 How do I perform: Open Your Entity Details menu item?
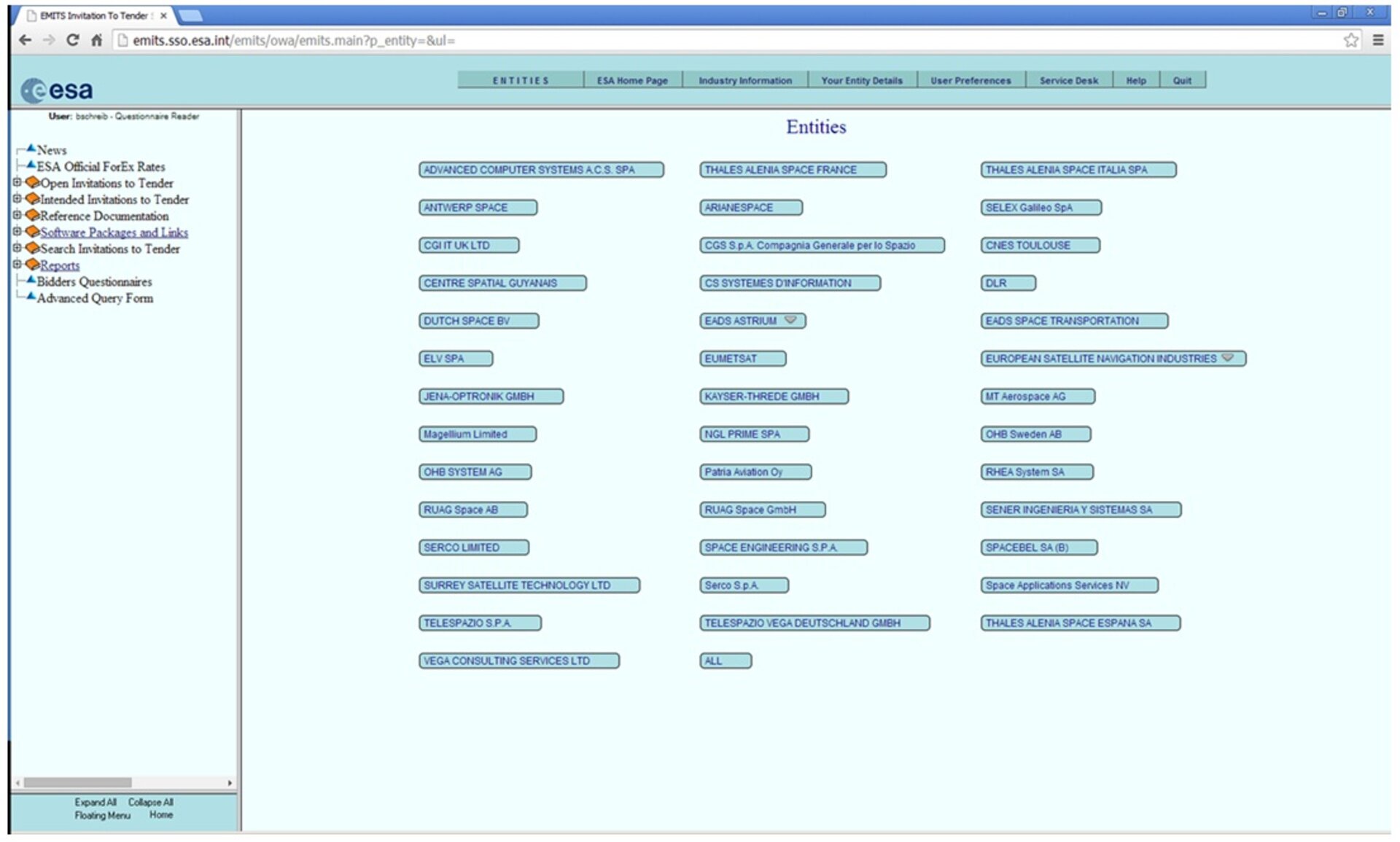(862, 80)
